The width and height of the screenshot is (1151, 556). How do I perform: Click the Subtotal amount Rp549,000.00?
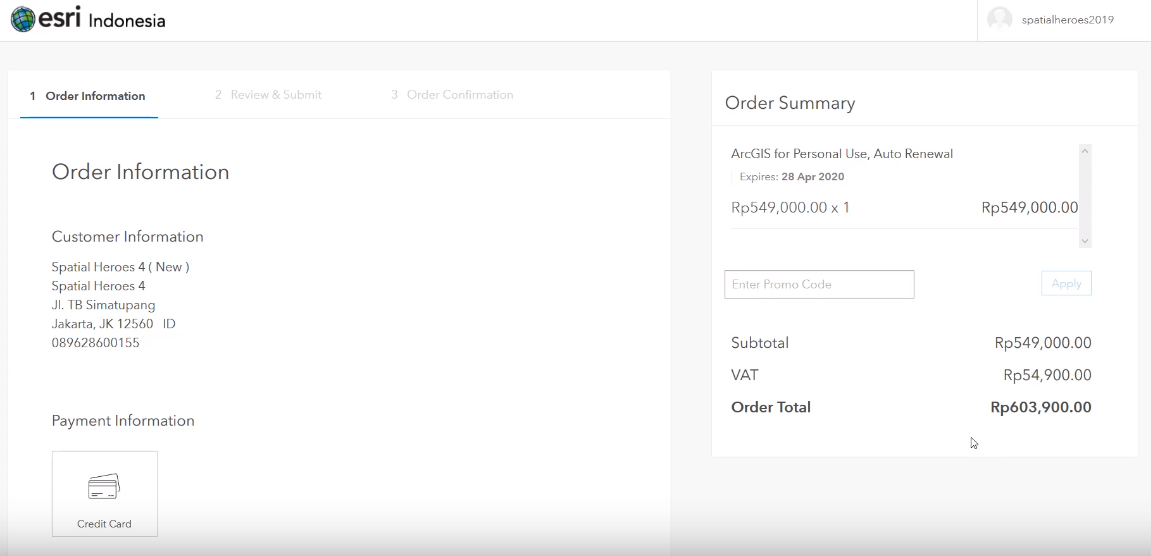1043,342
